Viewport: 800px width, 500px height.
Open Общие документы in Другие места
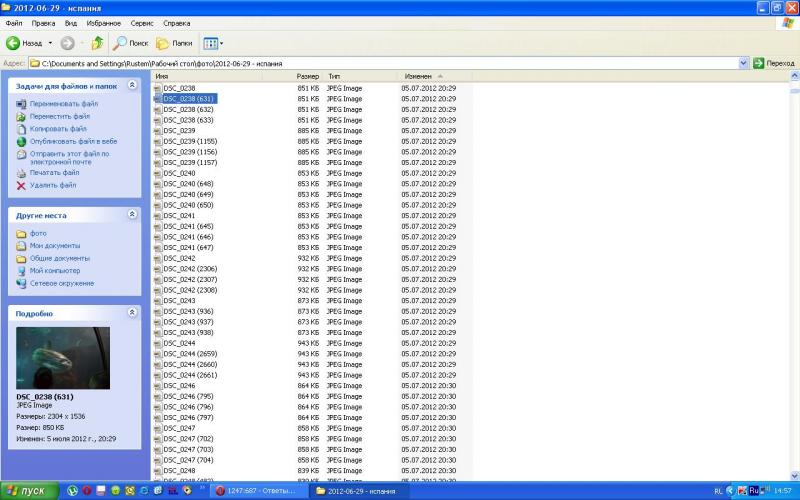[60, 258]
